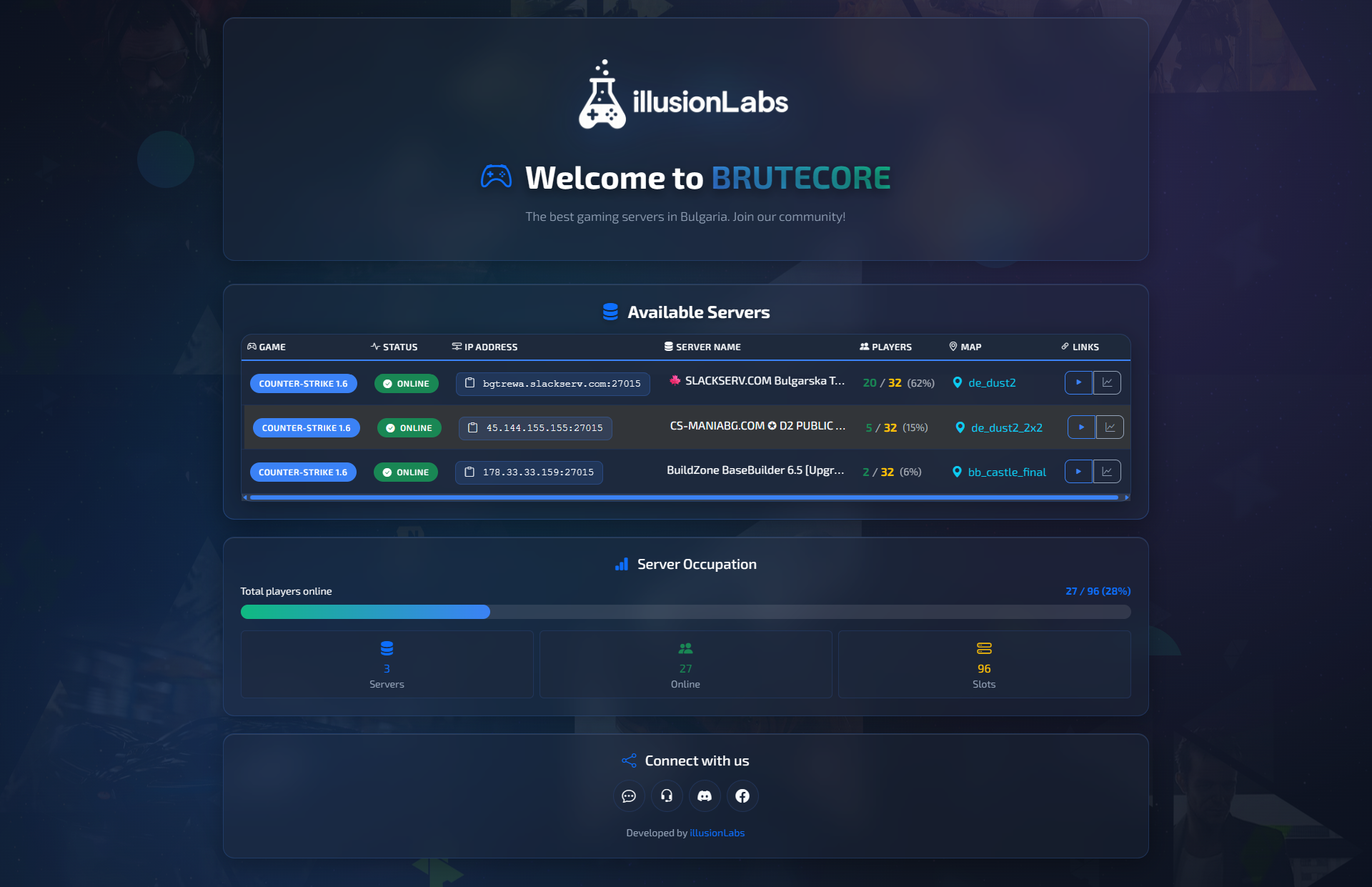Click the LINKS column header

pos(1080,347)
